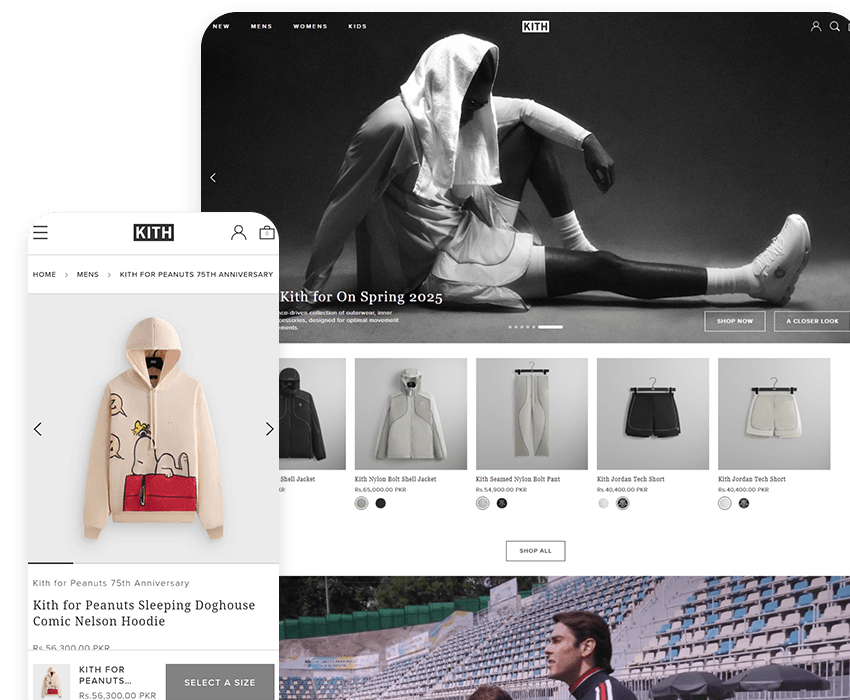Open the Kith Seamed Nylon Bolt Pant thumbnail
This screenshot has width=850, height=700.
pos(532,414)
